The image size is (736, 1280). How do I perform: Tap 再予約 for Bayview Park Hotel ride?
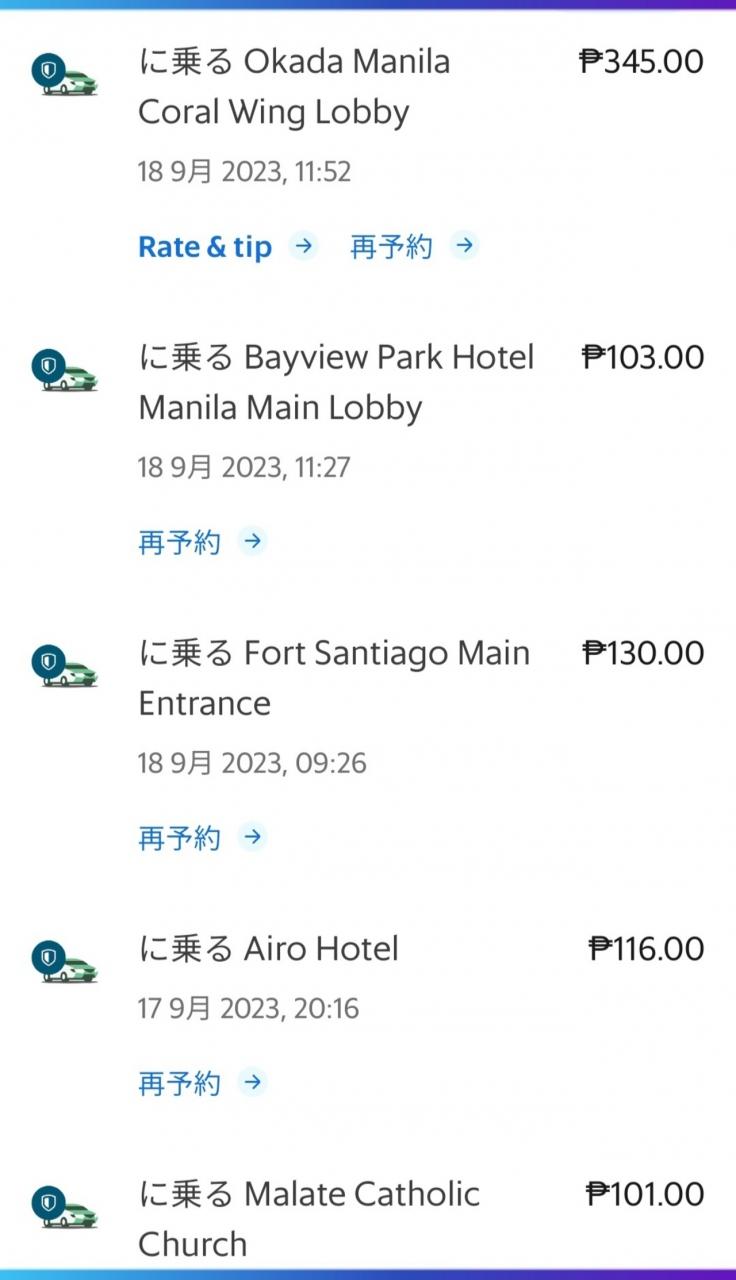click(x=179, y=542)
